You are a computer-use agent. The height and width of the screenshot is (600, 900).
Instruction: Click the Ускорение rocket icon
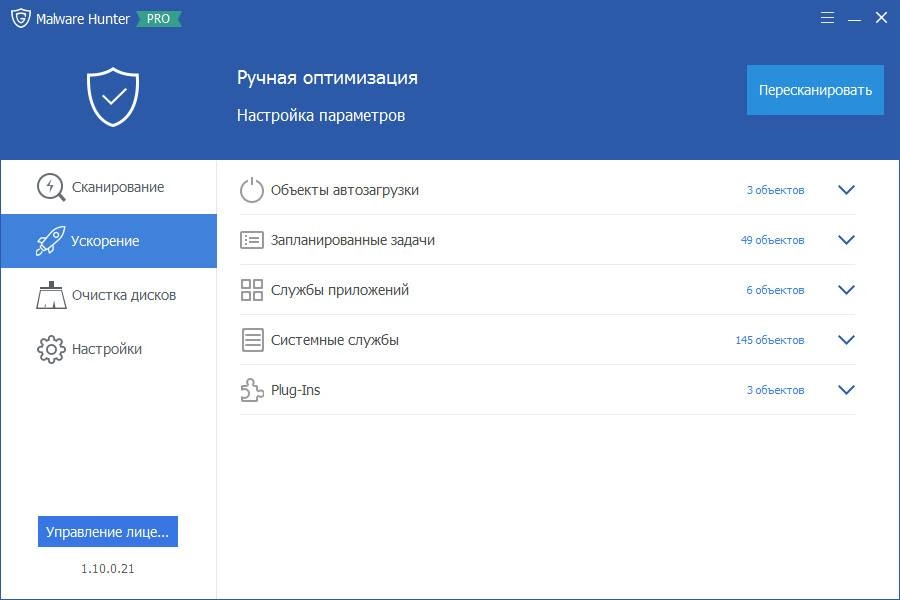pyautogui.click(x=51, y=241)
